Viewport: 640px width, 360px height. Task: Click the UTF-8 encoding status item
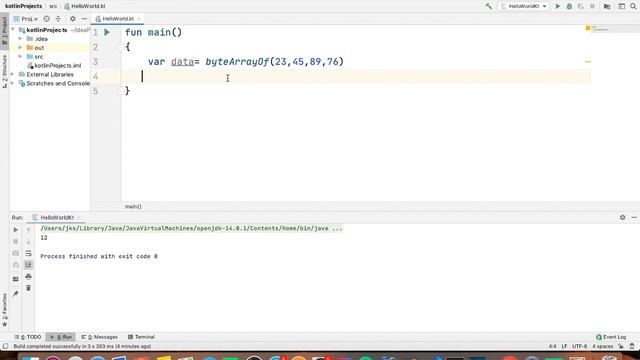coord(579,347)
